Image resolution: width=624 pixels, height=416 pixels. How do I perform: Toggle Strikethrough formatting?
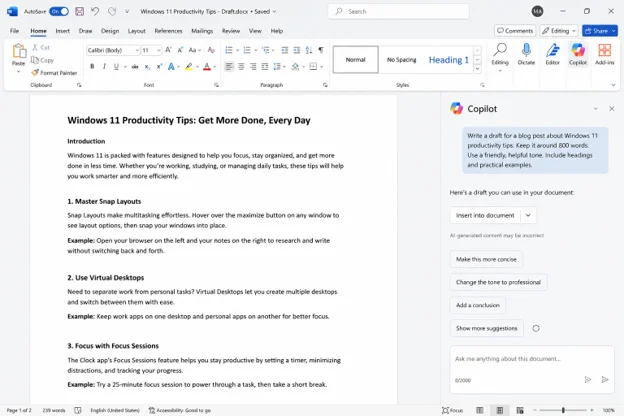point(135,66)
